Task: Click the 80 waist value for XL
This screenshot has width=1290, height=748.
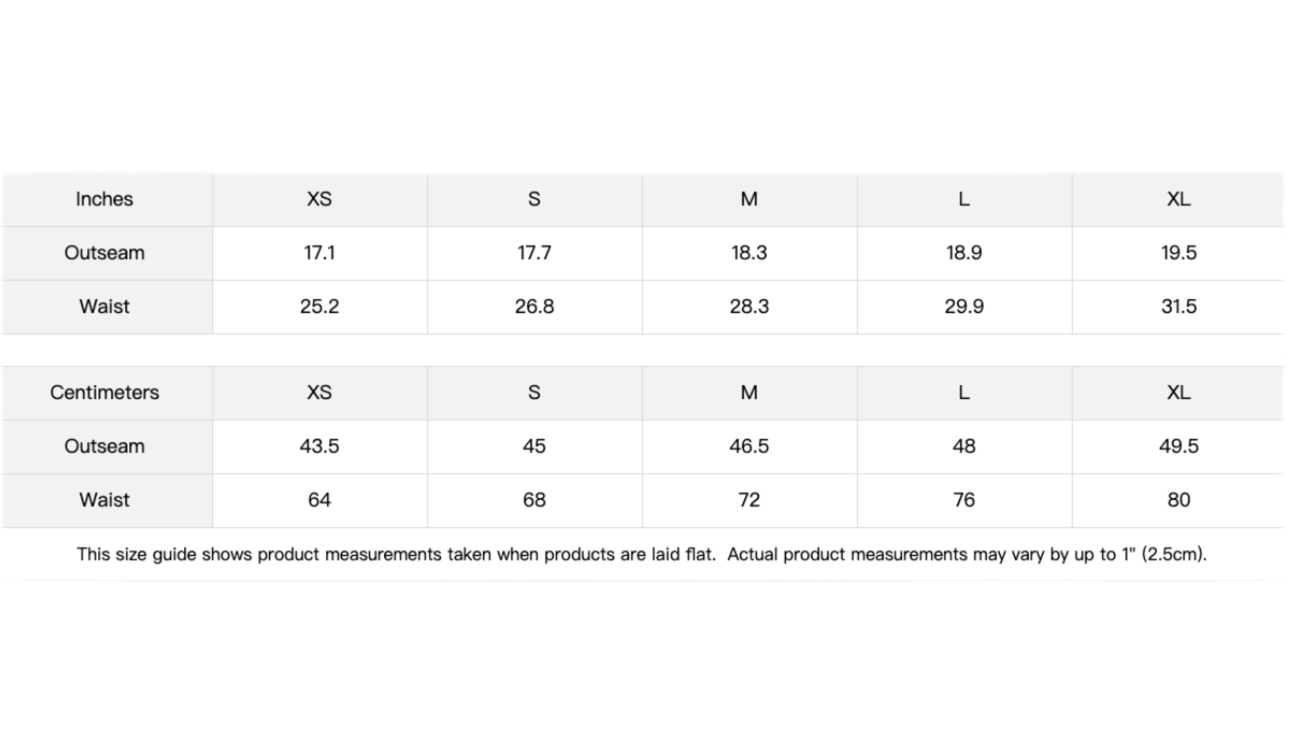Action: pos(1178,500)
